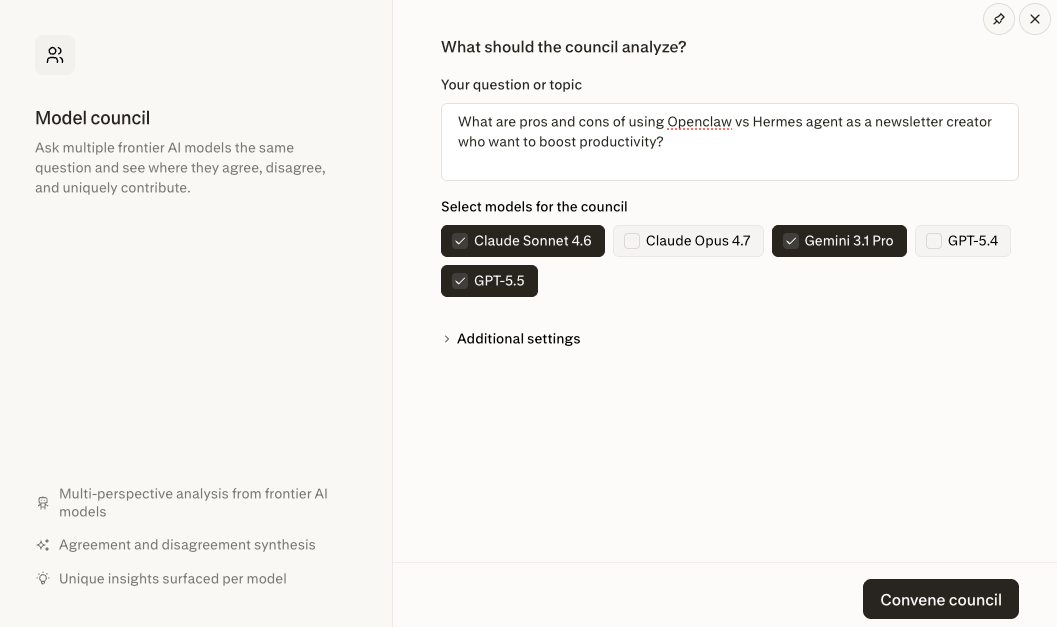The image size is (1057, 627).
Task: Check GPT-5.4 model
Action: click(x=963, y=241)
